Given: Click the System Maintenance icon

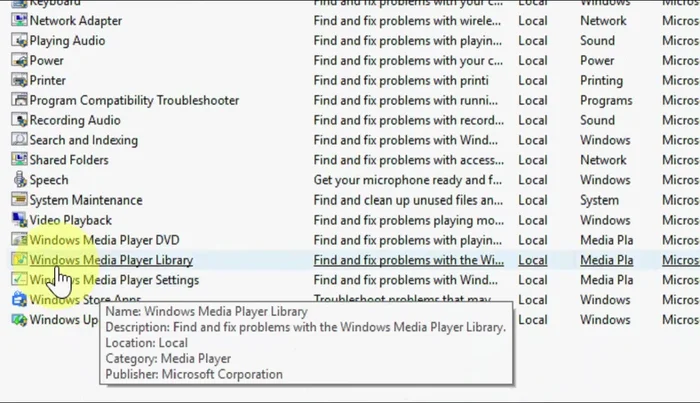Looking at the screenshot, I should [19, 200].
